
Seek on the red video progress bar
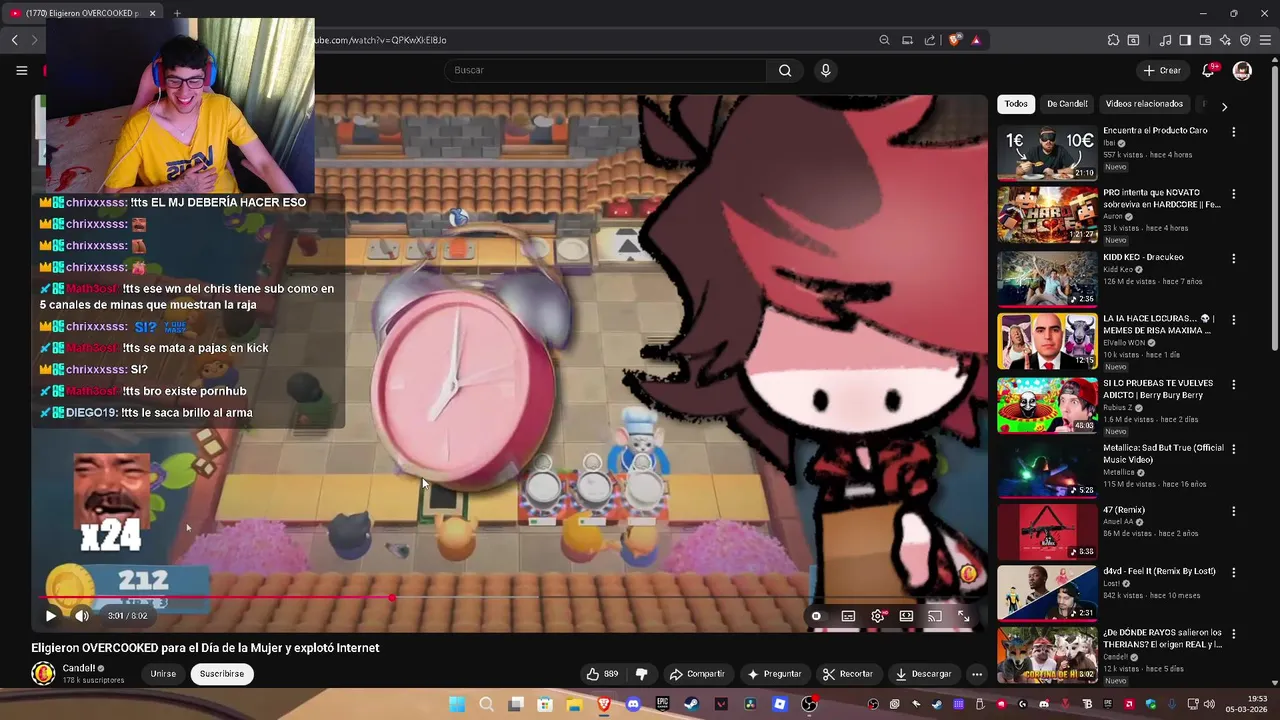[x=510, y=598]
